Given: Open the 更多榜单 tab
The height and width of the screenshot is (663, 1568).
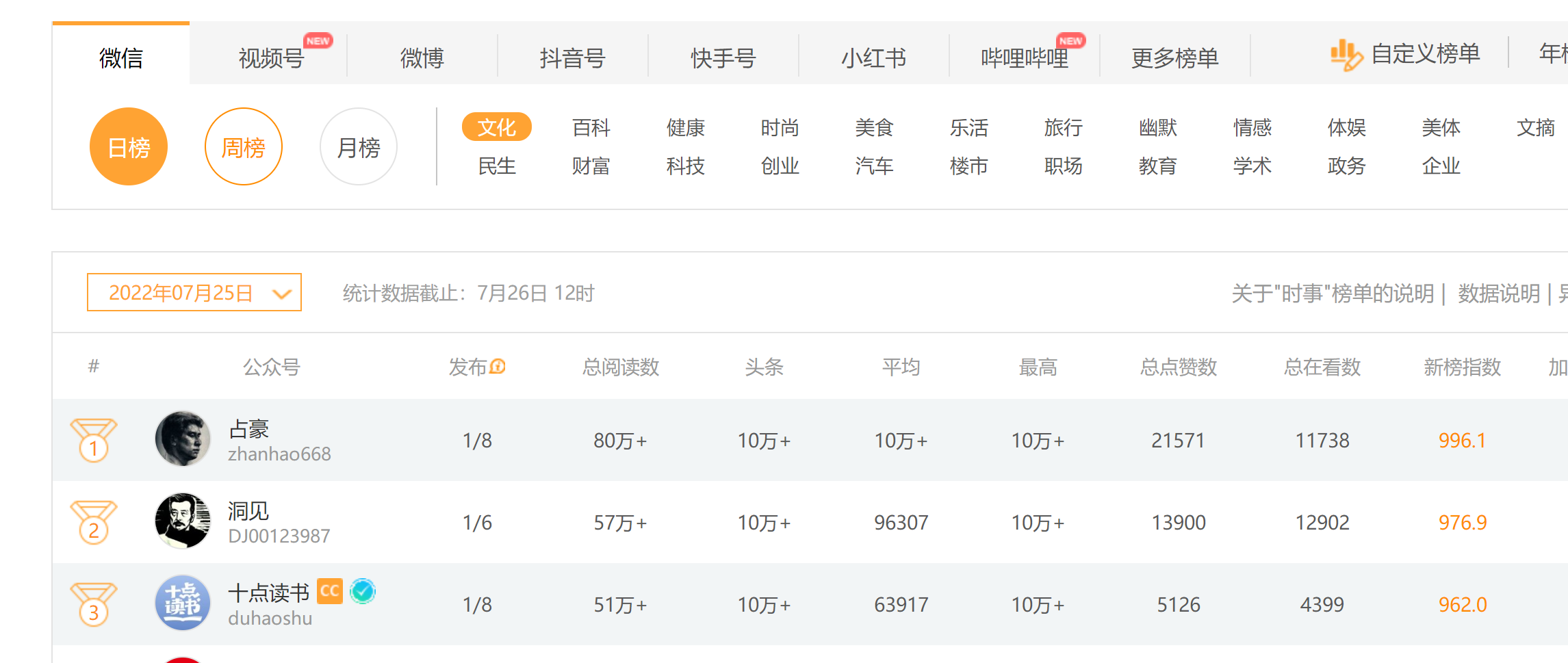Looking at the screenshot, I should [x=1175, y=58].
